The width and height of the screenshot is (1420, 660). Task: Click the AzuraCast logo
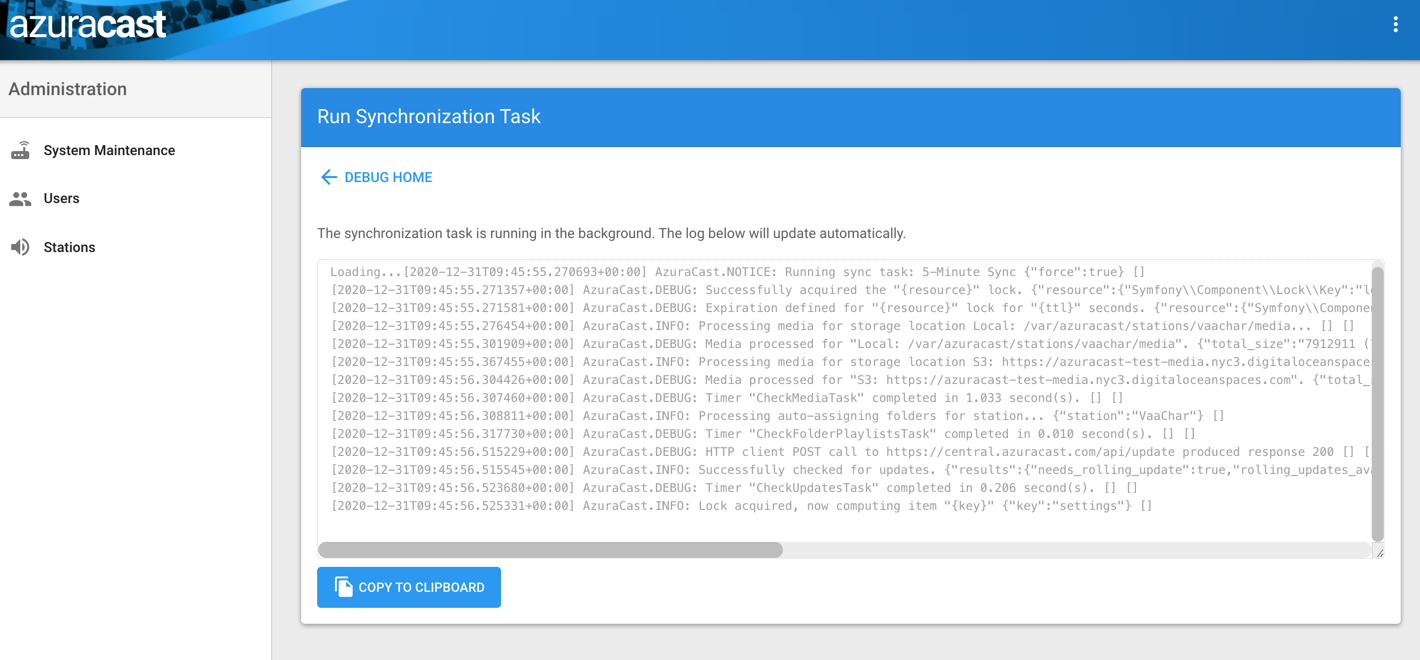88,24
